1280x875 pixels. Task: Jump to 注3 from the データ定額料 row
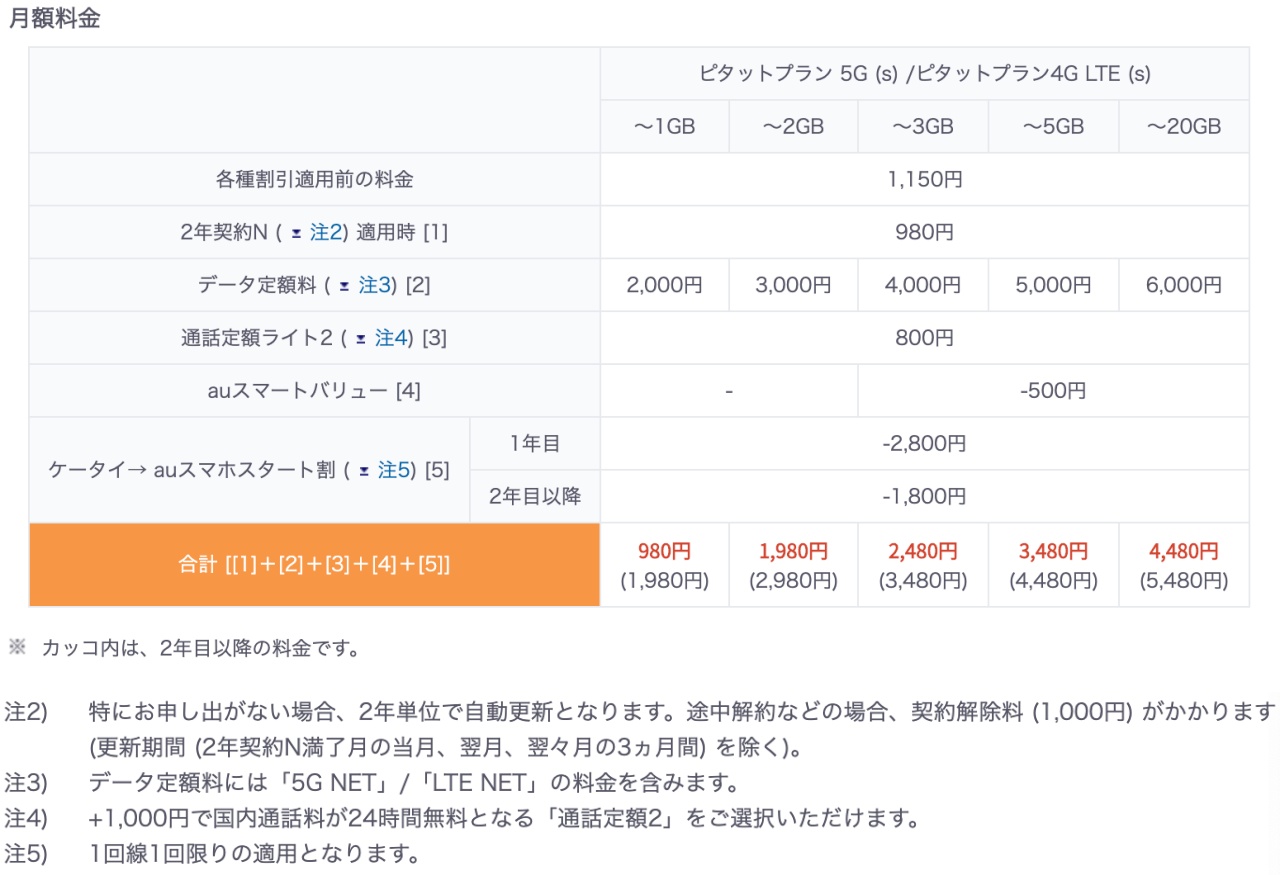pos(375,285)
